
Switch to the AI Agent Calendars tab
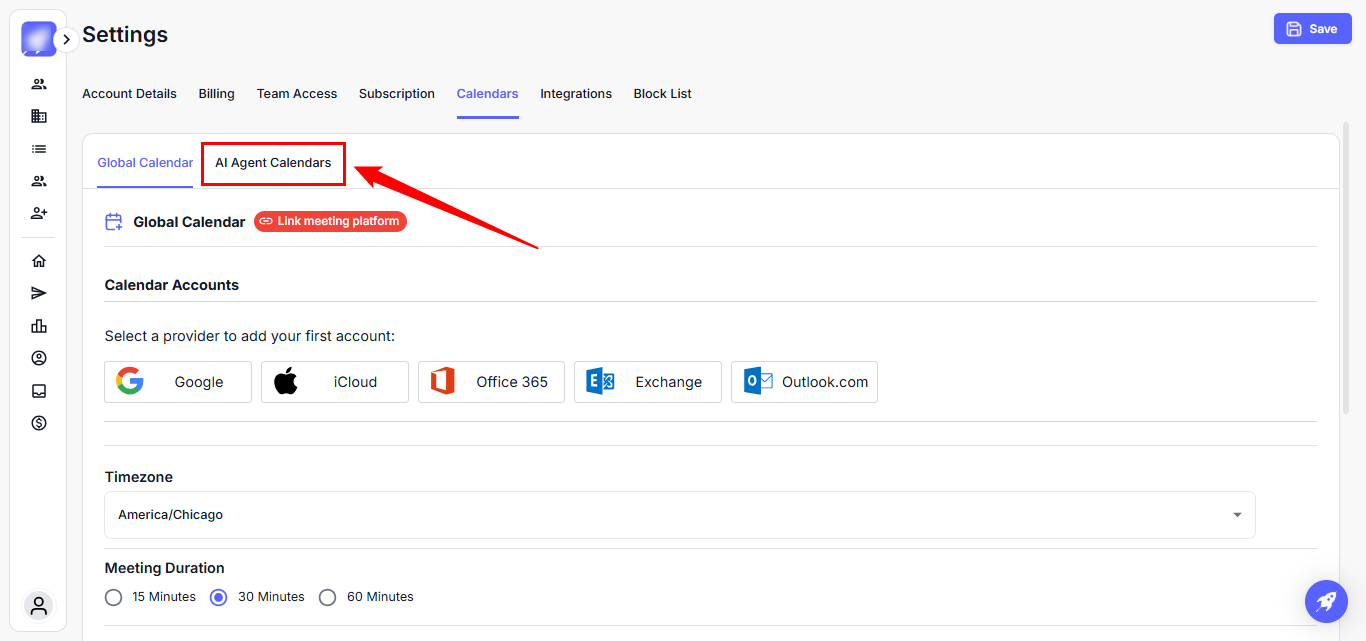tap(273, 163)
